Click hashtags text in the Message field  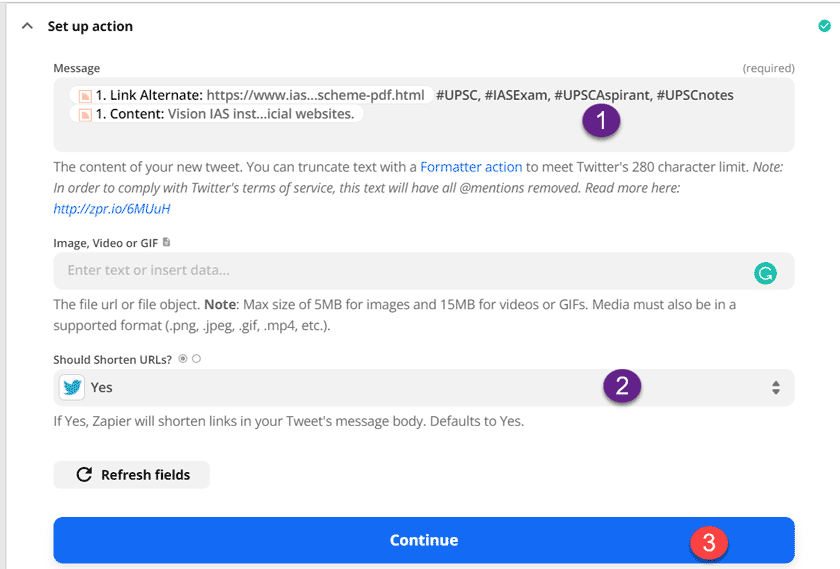point(584,95)
